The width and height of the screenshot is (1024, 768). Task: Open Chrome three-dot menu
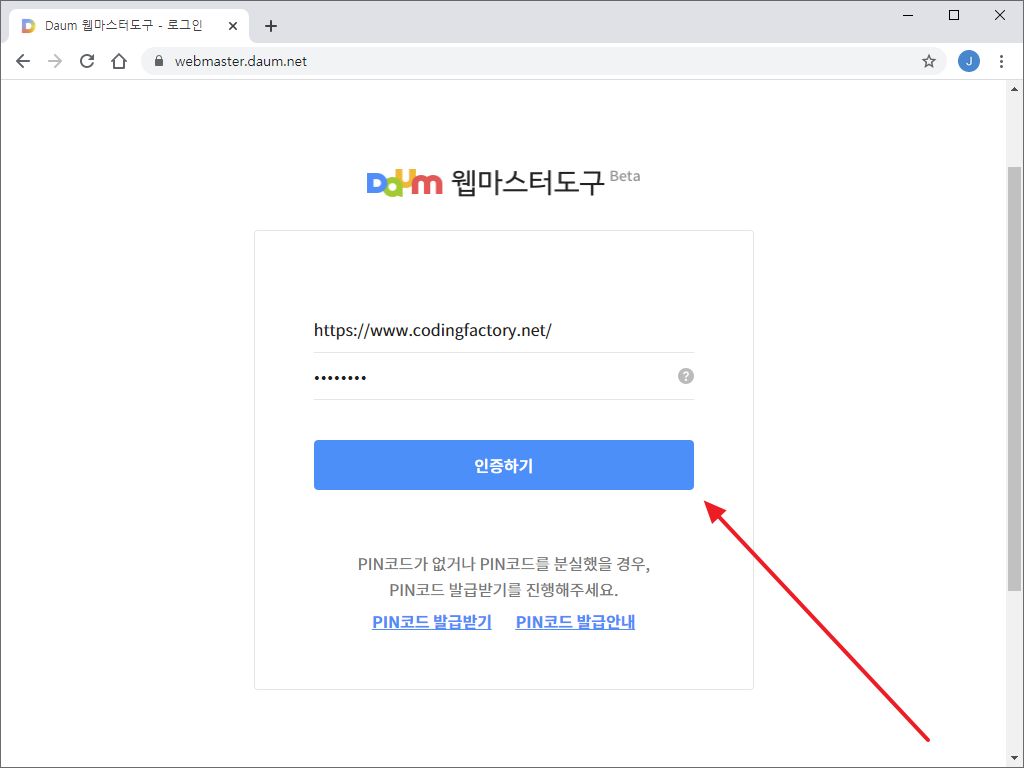(1001, 61)
